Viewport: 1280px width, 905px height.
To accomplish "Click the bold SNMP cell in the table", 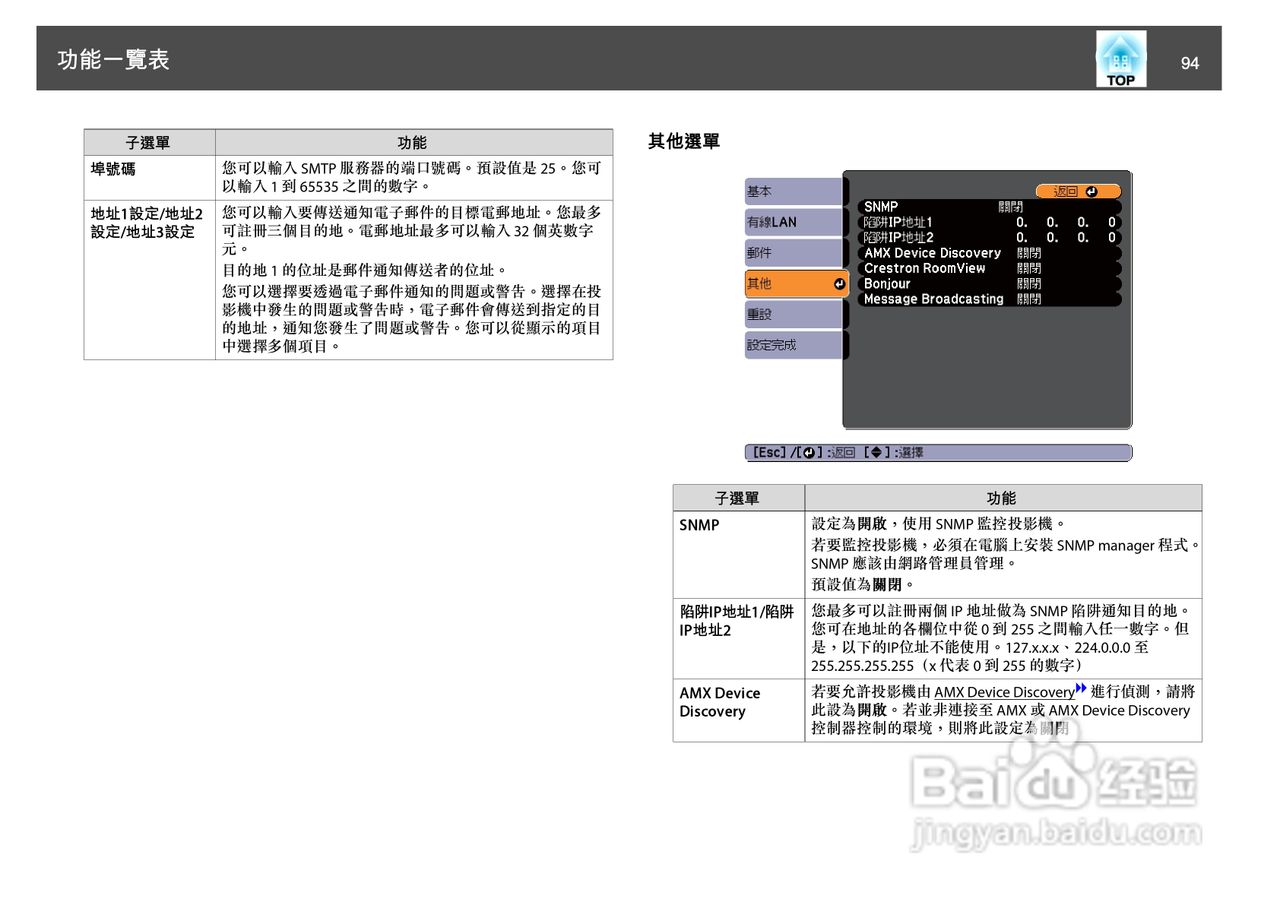I will pyautogui.click(x=739, y=554).
